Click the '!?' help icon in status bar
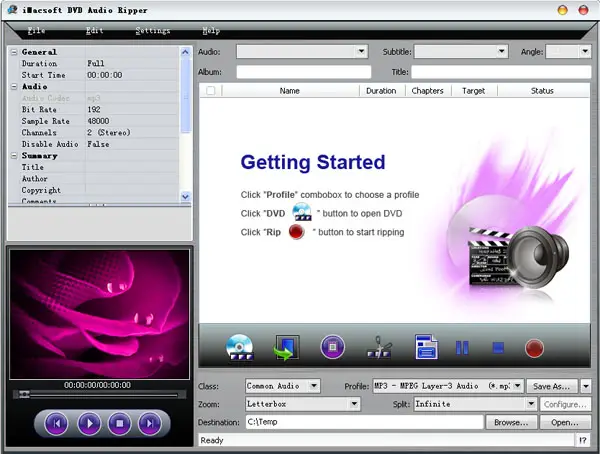The width and height of the screenshot is (600, 454). [583, 440]
